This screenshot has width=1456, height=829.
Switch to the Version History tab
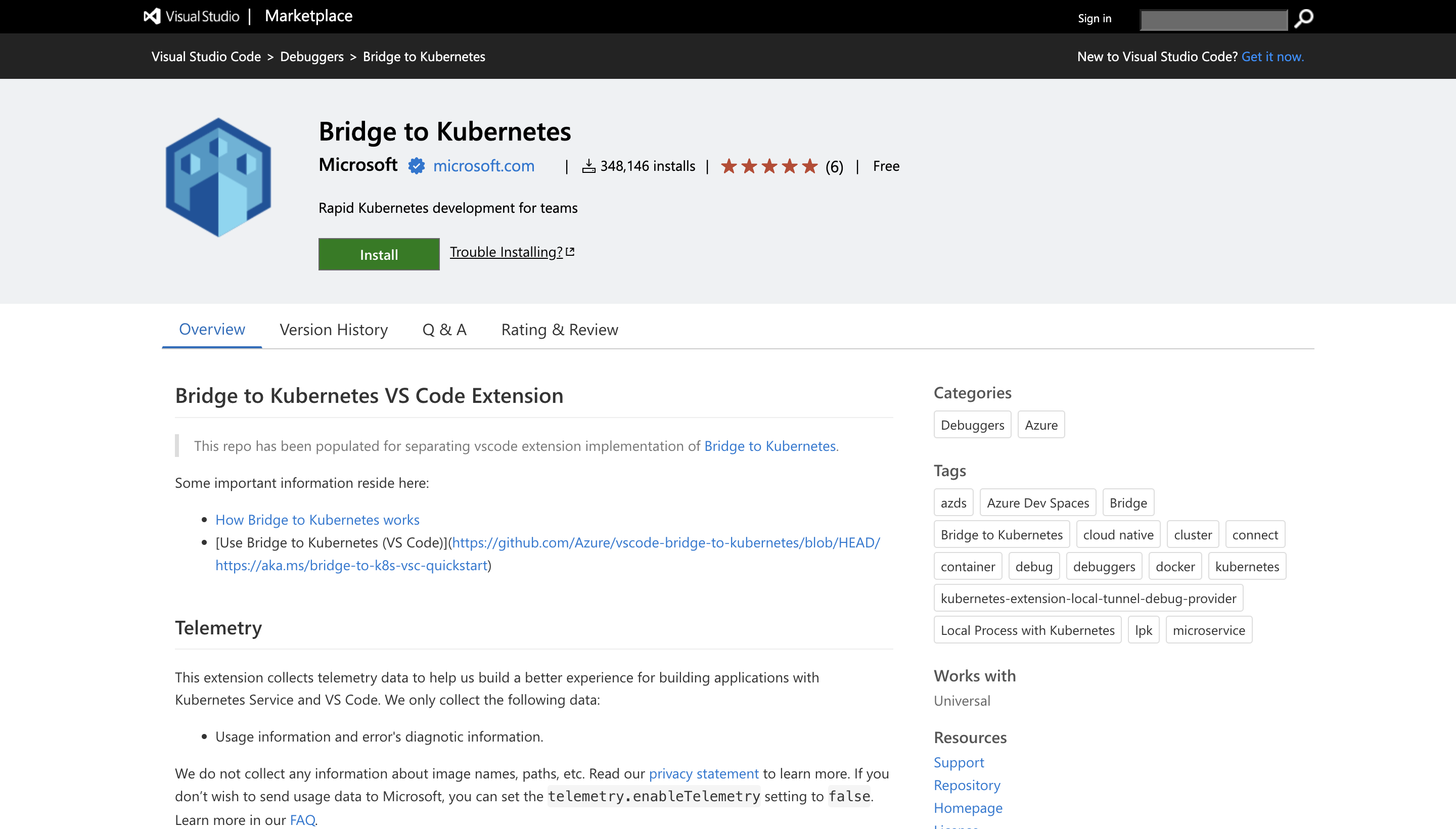[x=333, y=328]
